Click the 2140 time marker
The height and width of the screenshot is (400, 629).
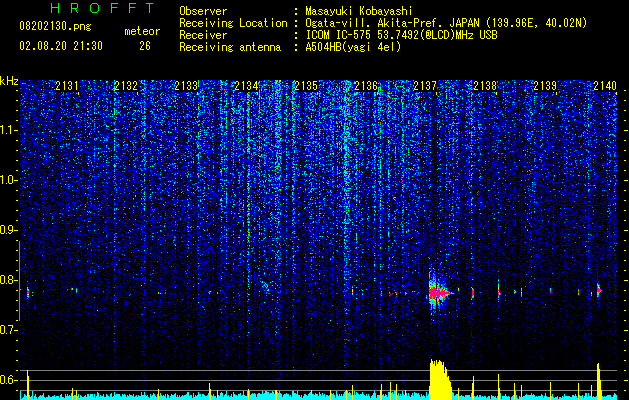click(x=605, y=86)
